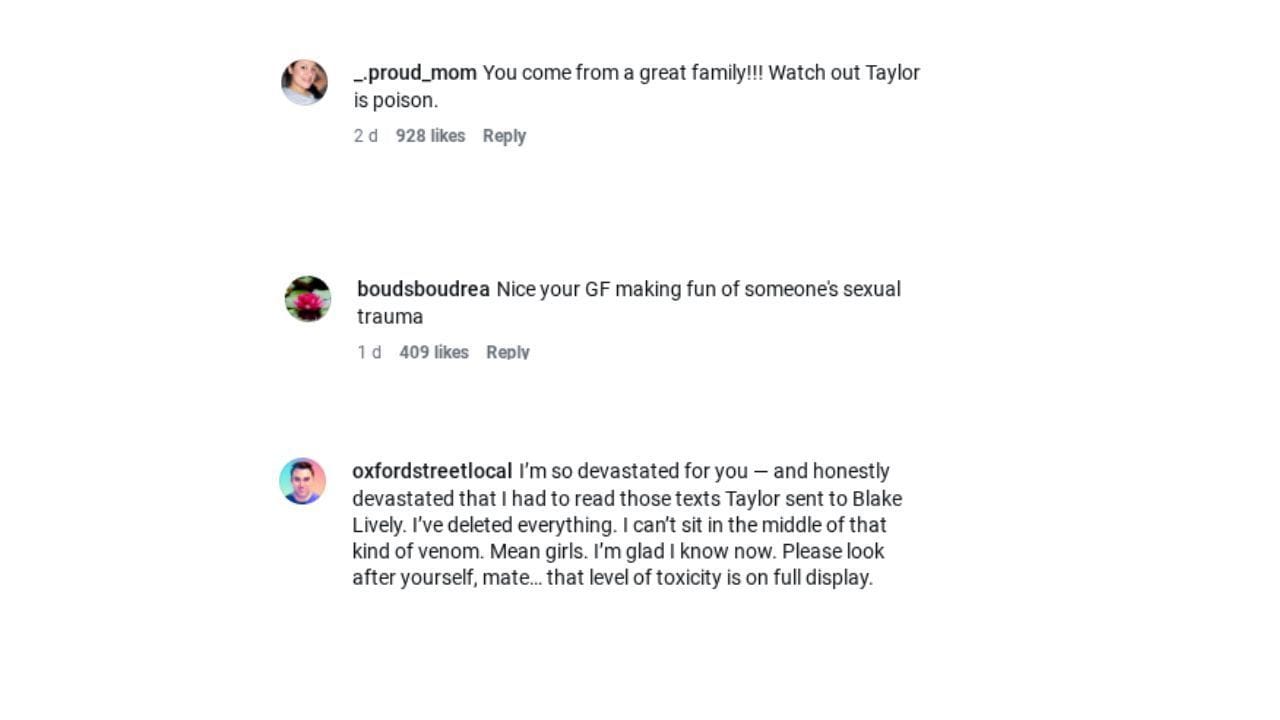Open oxfordstreetlocal's profile via username
Image resolution: width=1280 pixels, height=720 pixels.
click(432, 470)
